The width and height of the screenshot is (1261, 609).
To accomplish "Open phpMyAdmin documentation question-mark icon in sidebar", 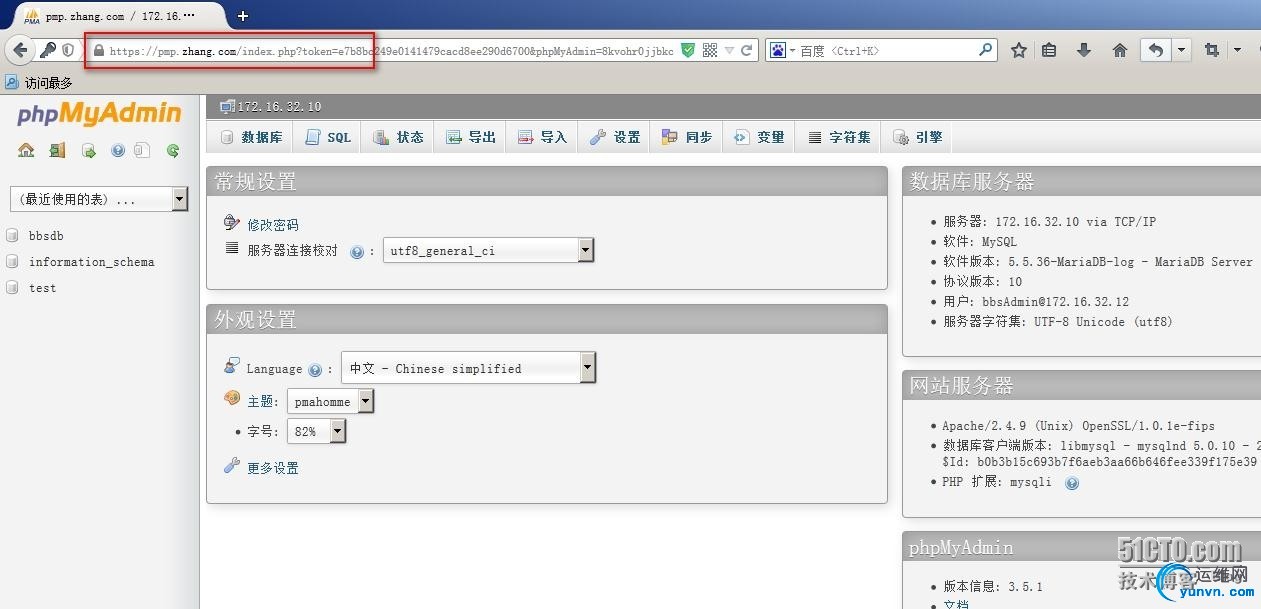I will (x=118, y=151).
